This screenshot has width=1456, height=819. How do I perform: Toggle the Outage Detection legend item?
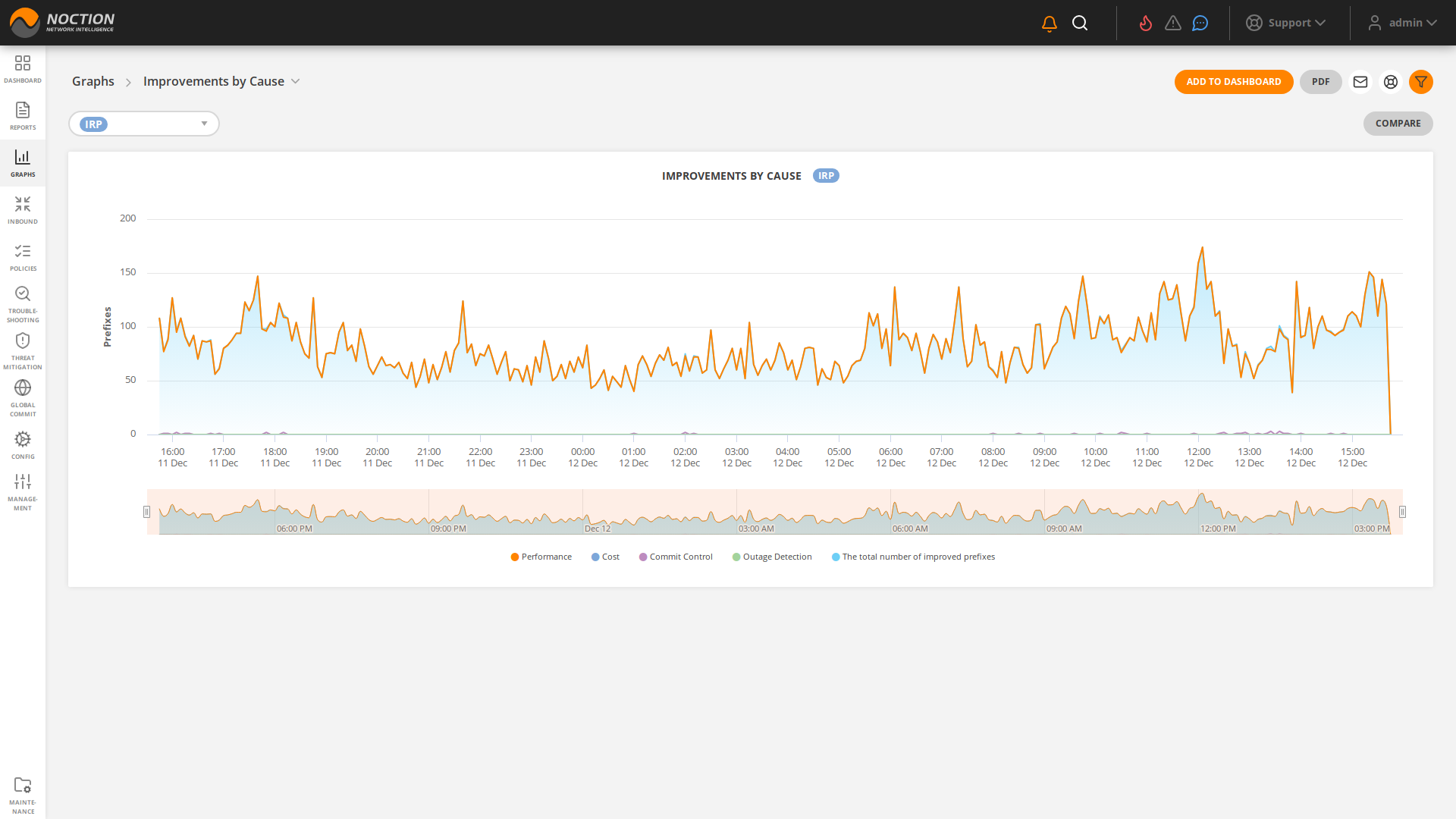[772, 556]
